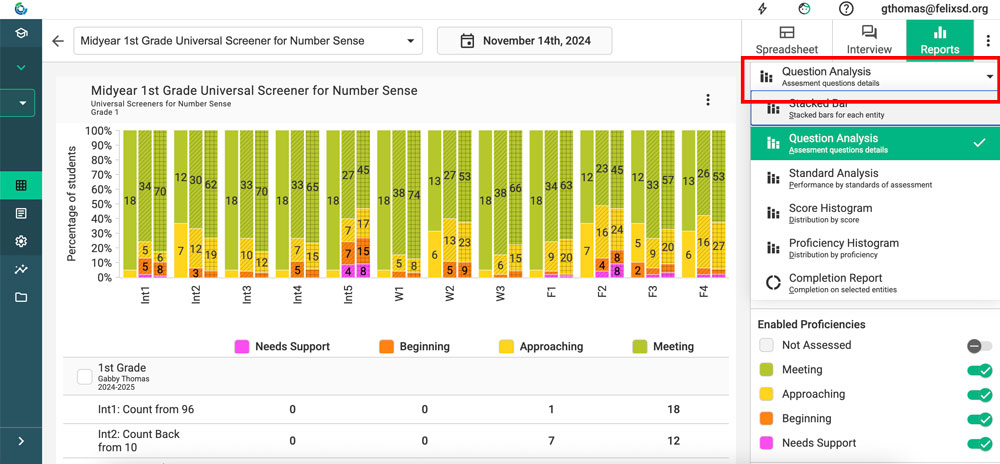
Task: Switch to the Spreadsheet tab
Action: [786, 40]
